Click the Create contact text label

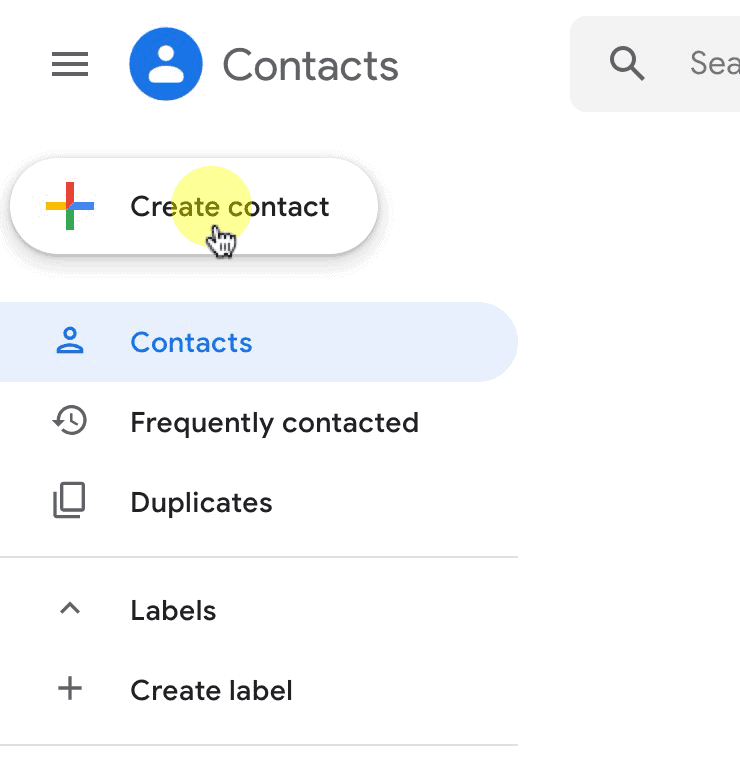[x=229, y=206]
